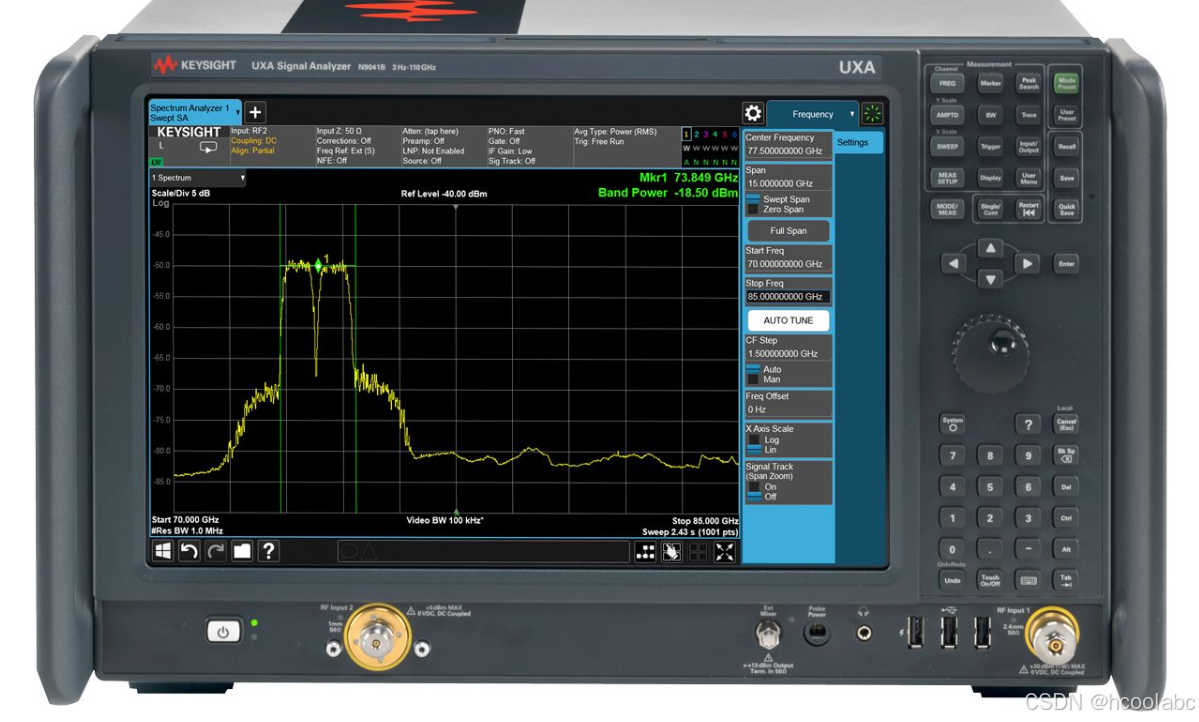Open on-screen help question mark icon
Image resolution: width=1199 pixels, height=722 pixels.
(x=268, y=551)
